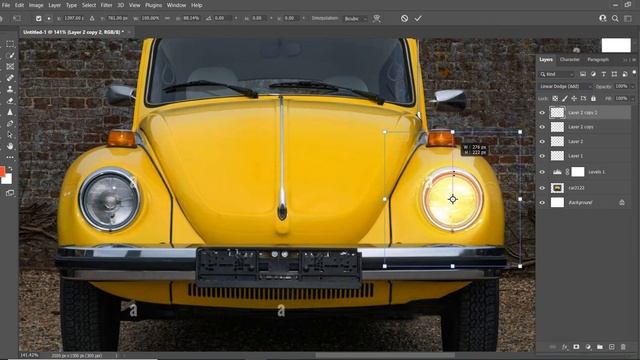
Task: Switch to warp mode icon
Action: click(377, 18)
